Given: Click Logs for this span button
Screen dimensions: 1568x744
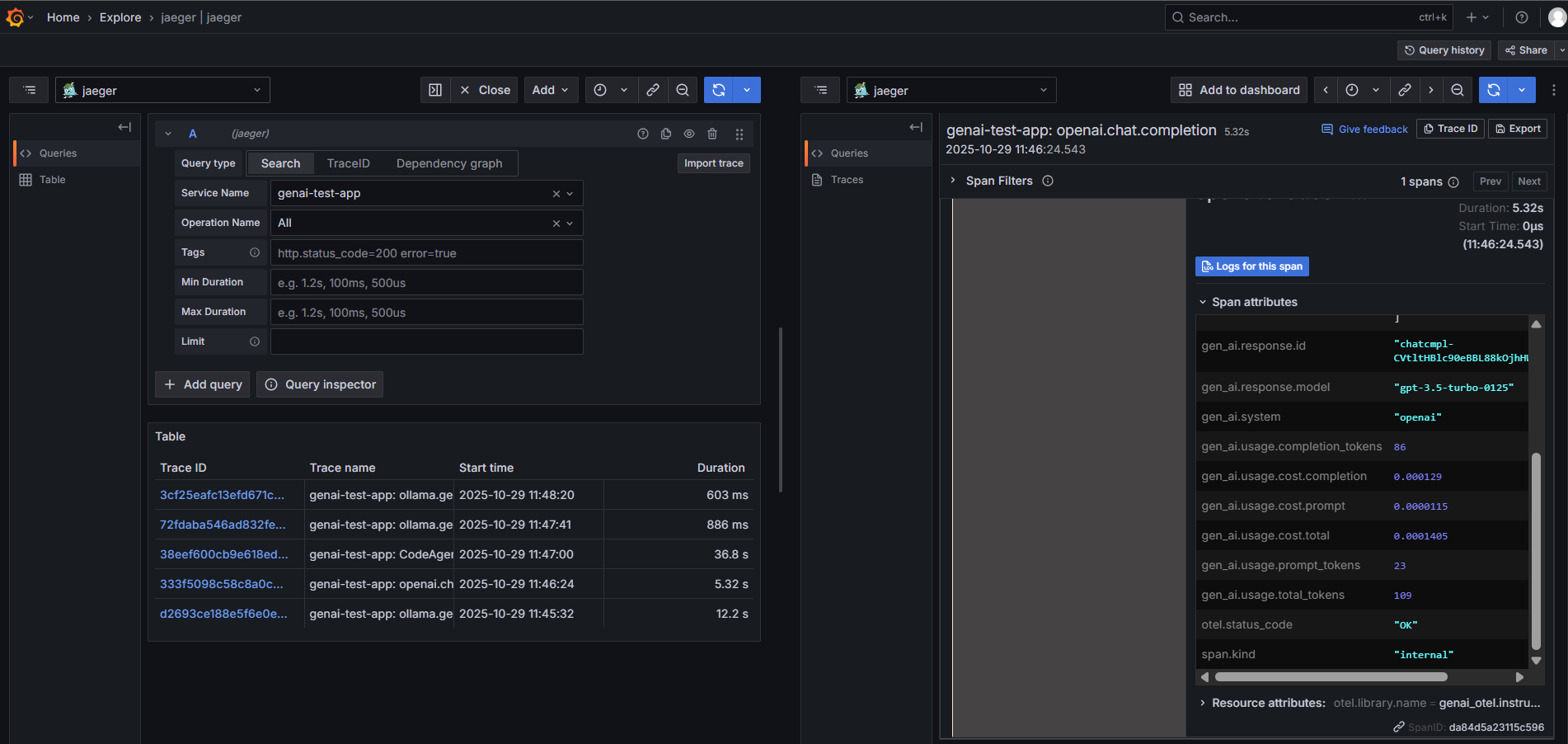Looking at the screenshot, I should pyautogui.click(x=1251, y=266).
